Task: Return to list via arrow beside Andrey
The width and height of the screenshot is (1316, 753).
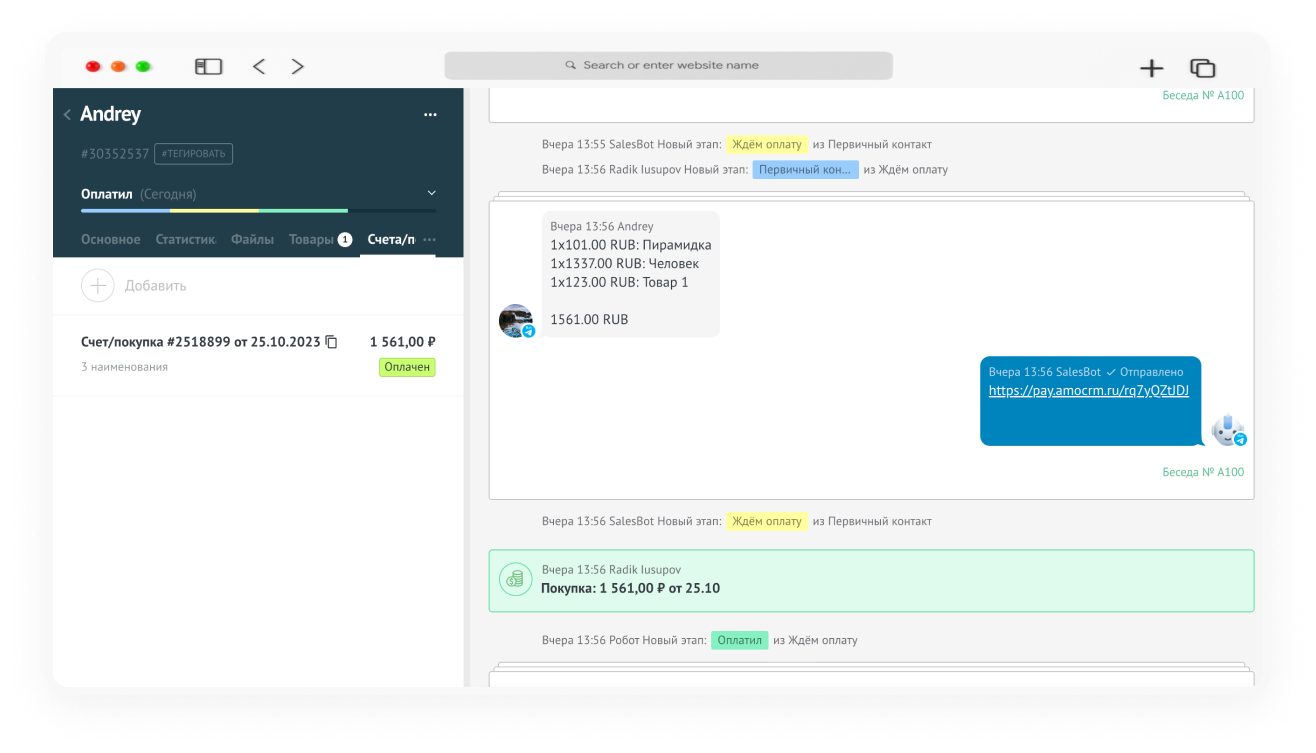Action: point(67,115)
